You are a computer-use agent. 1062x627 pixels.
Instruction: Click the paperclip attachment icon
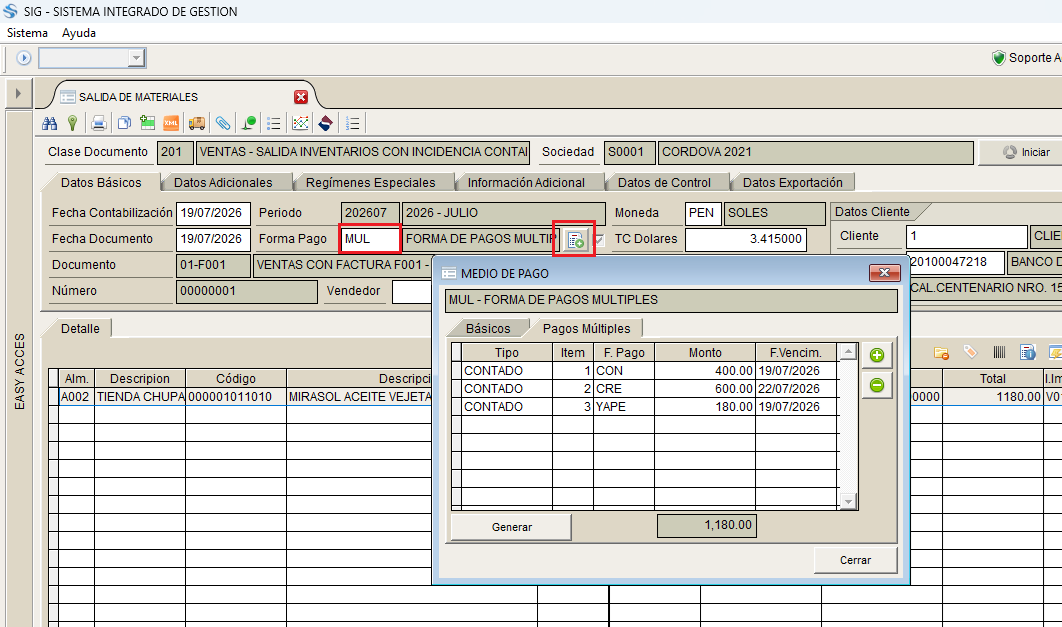[x=223, y=123]
